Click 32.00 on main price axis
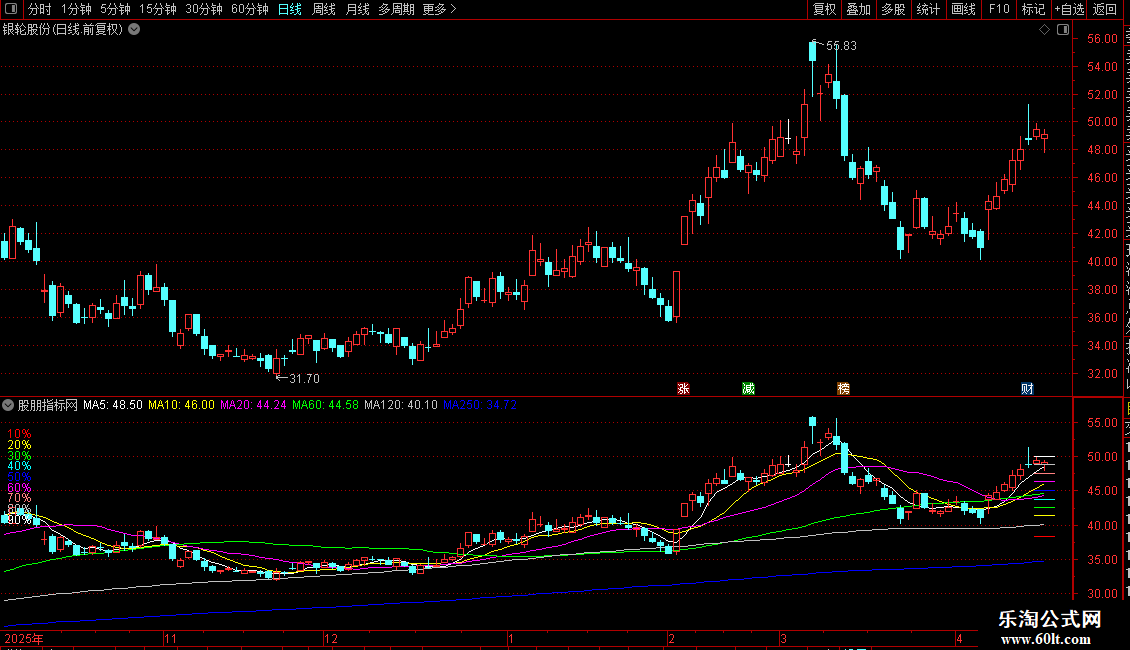 click(x=1103, y=373)
